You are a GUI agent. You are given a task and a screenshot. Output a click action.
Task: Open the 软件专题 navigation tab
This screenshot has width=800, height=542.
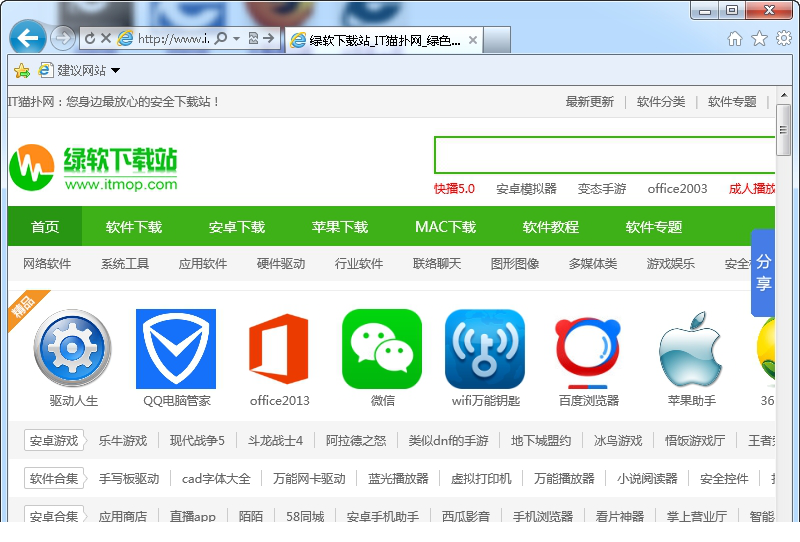pos(654,227)
